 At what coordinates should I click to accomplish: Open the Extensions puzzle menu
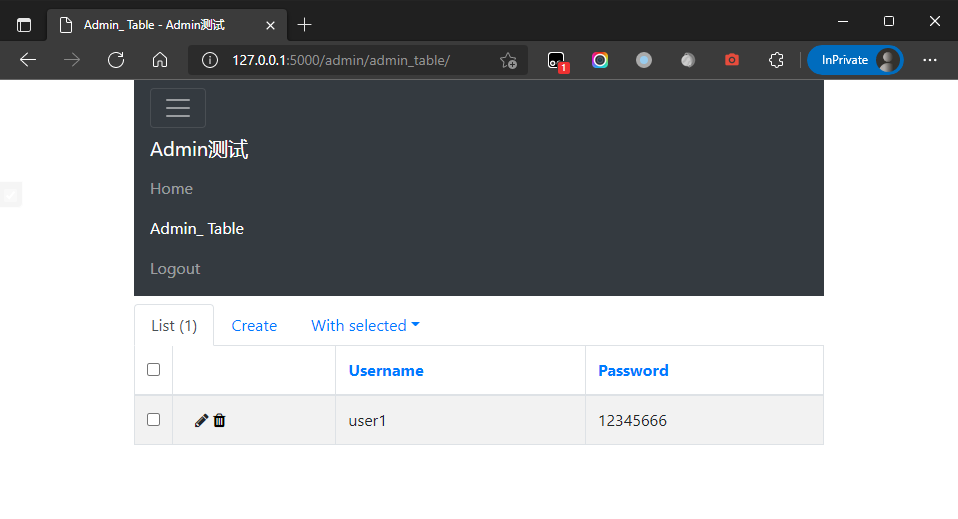point(776,60)
